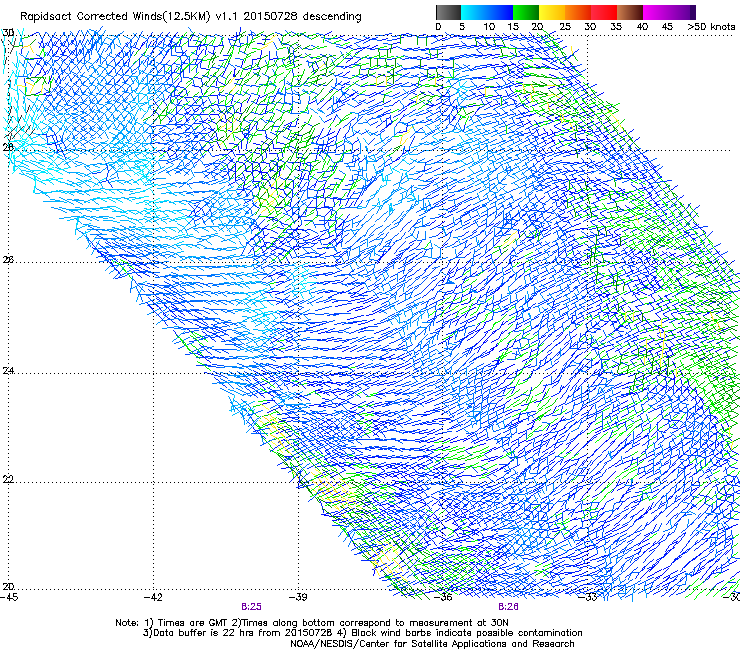Screen dimensions: 740x650
Task: Click the '0' legend scale label
Action: coord(438,27)
